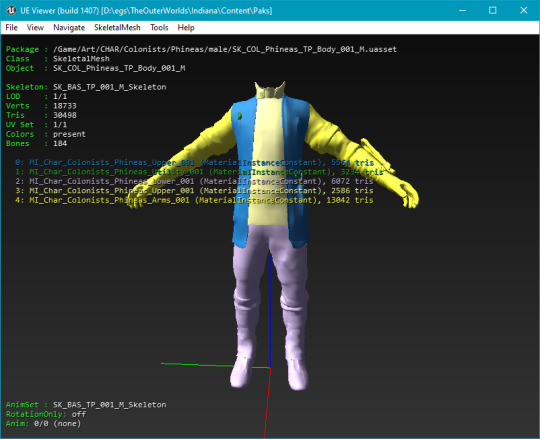Maximize the UE Viewer window
The height and width of the screenshot is (439, 540).
coord(493,10)
